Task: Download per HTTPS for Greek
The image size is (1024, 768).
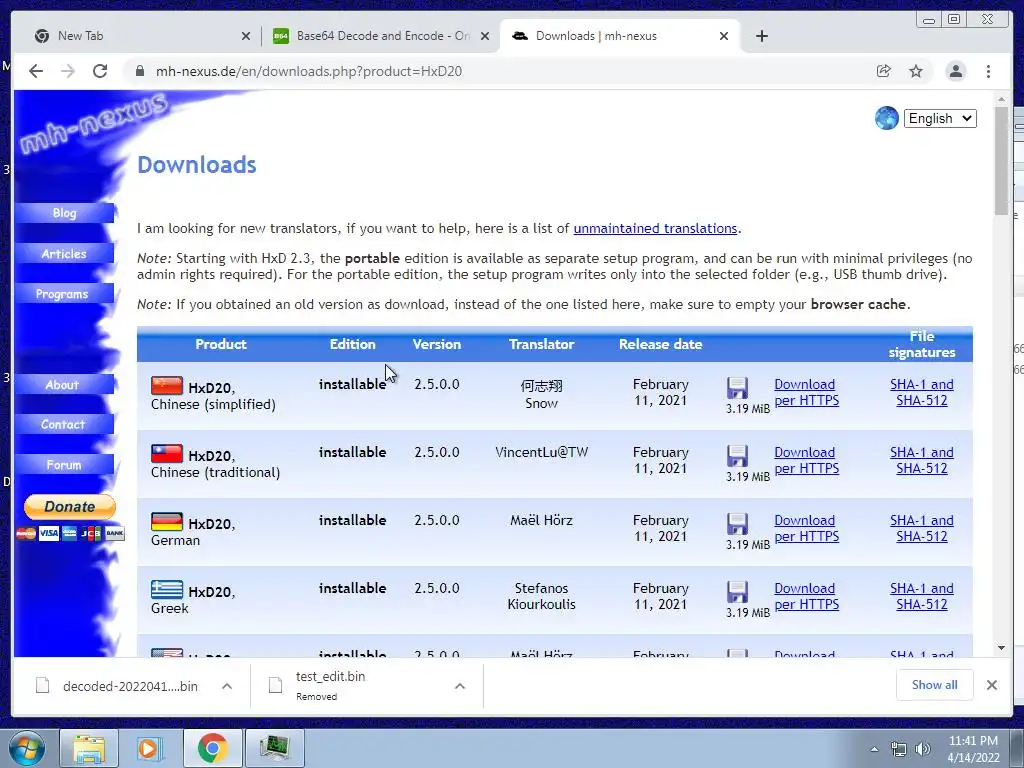Action: (807, 596)
